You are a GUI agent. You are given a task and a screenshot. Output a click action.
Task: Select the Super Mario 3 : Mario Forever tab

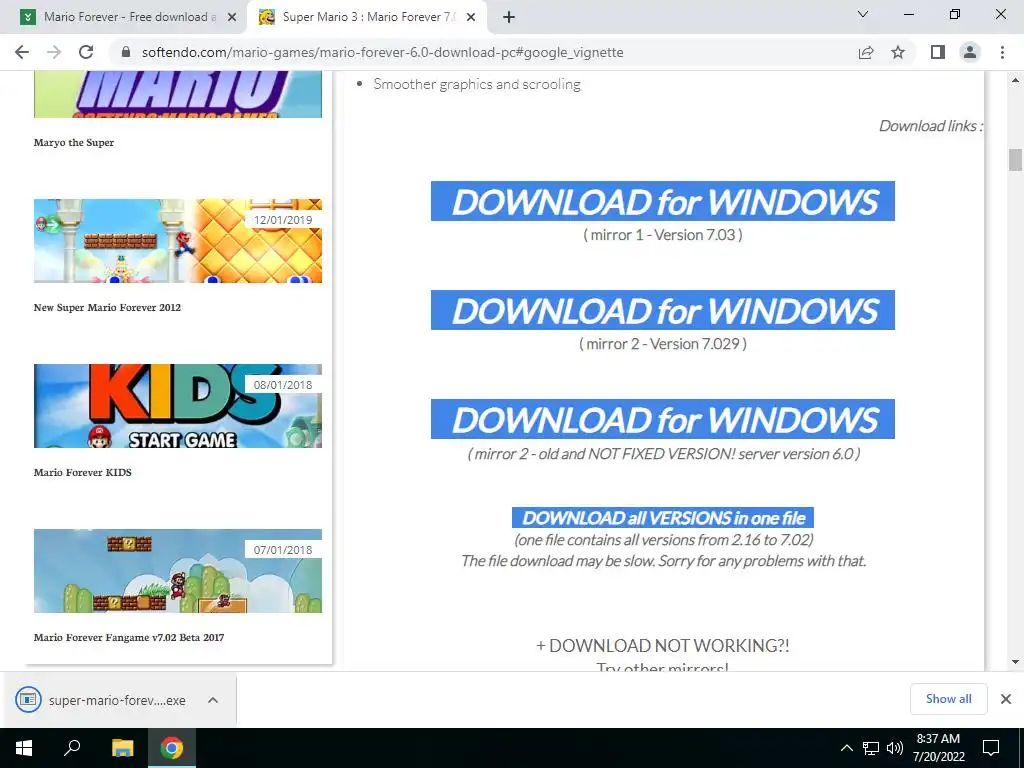pos(366,17)
